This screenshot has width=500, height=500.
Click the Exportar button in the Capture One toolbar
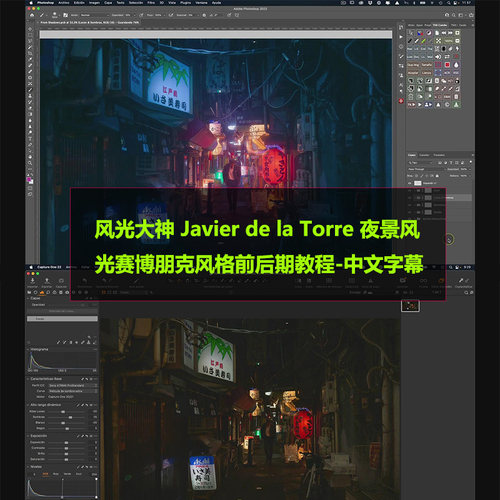pos(47,283)
